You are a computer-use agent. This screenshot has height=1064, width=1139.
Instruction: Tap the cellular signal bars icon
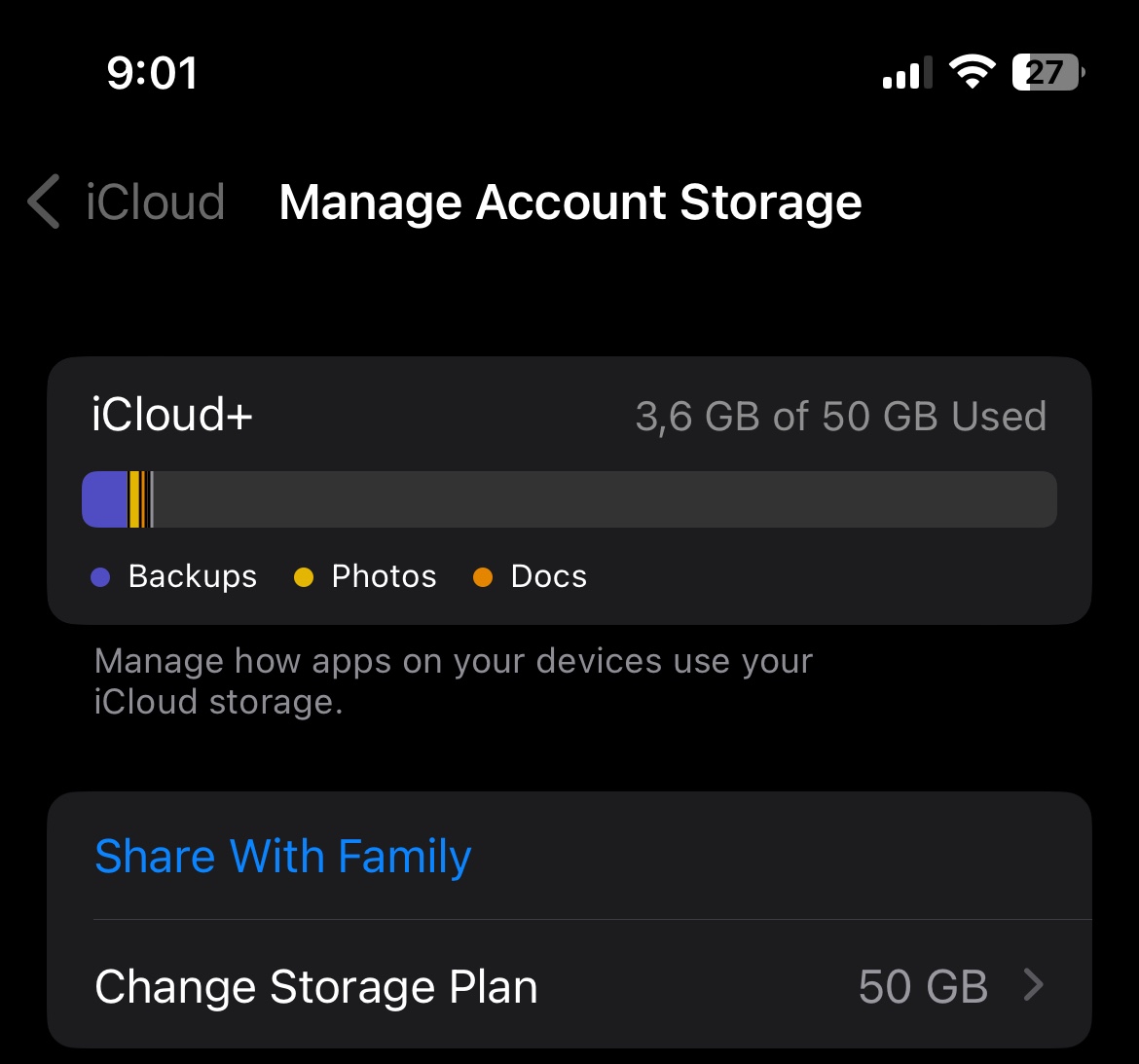pyautogui.click(x=905, y=73)
